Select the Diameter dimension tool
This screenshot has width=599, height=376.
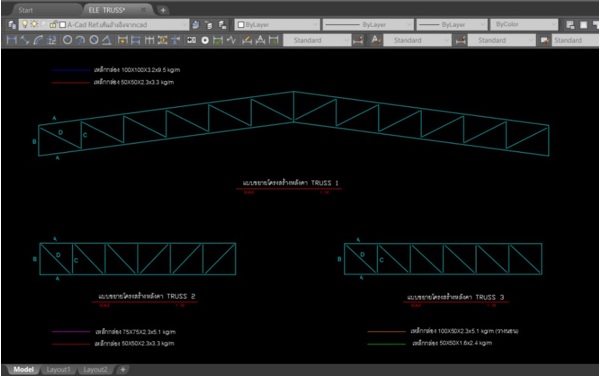pyautogui.click(x=94, y=40)
